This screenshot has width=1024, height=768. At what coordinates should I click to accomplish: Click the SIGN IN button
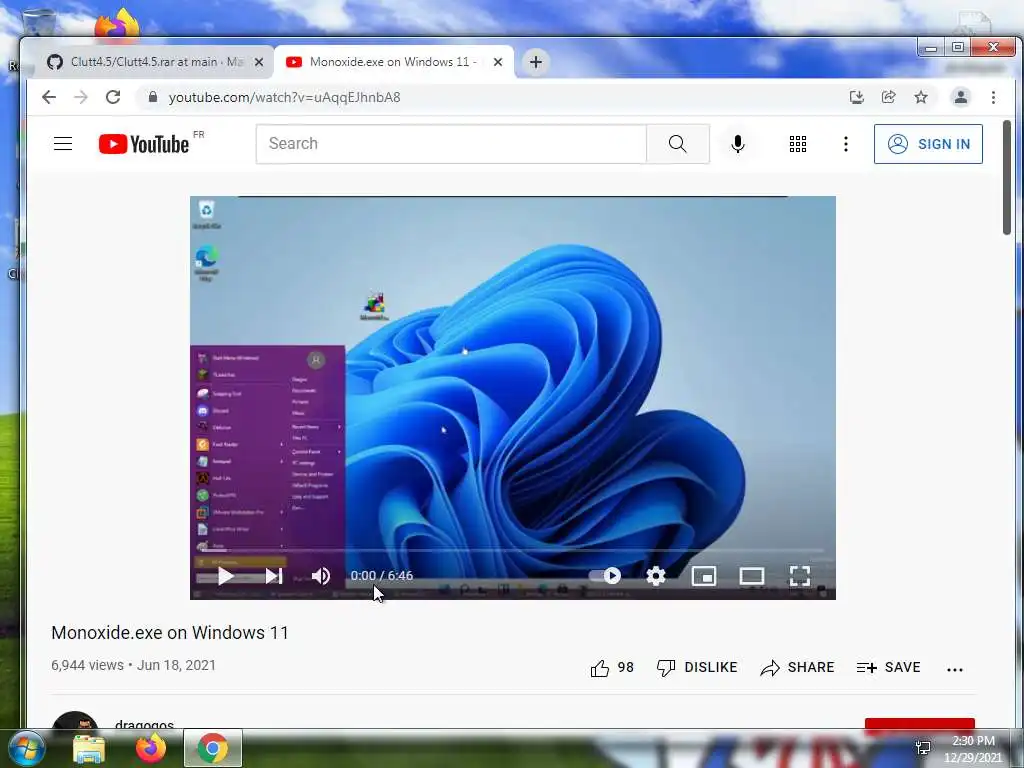[928, 144]
